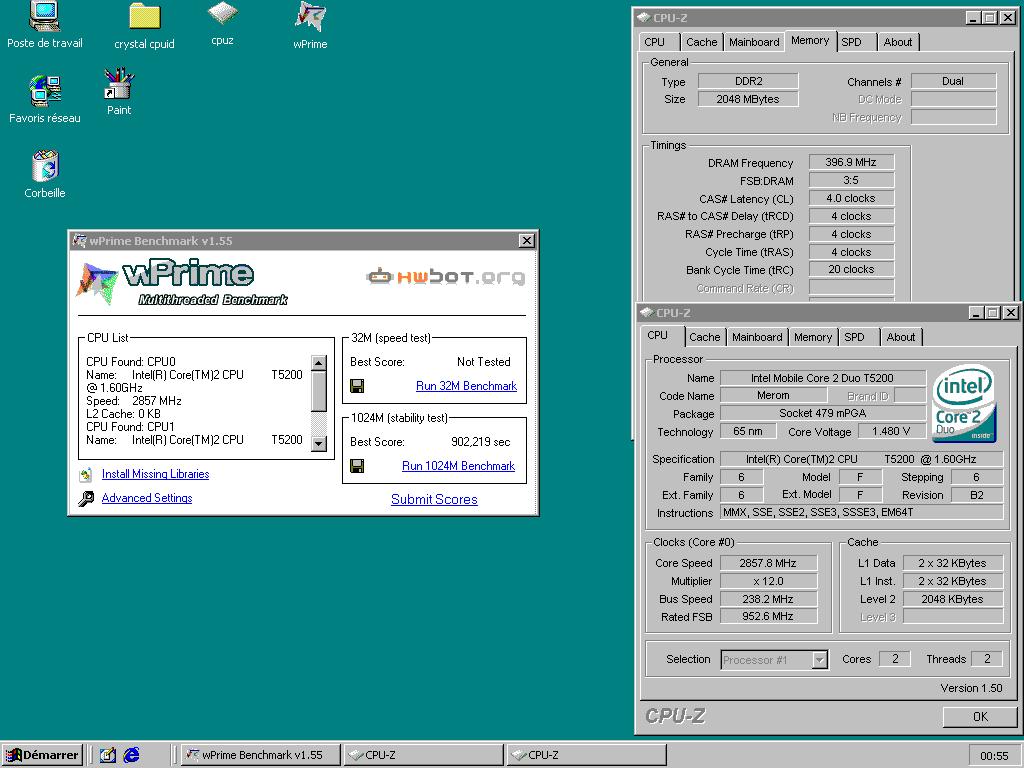Click Show Desktop quick launch icon
Screen dimensions: 1024x768
click(x=108, y=755)
